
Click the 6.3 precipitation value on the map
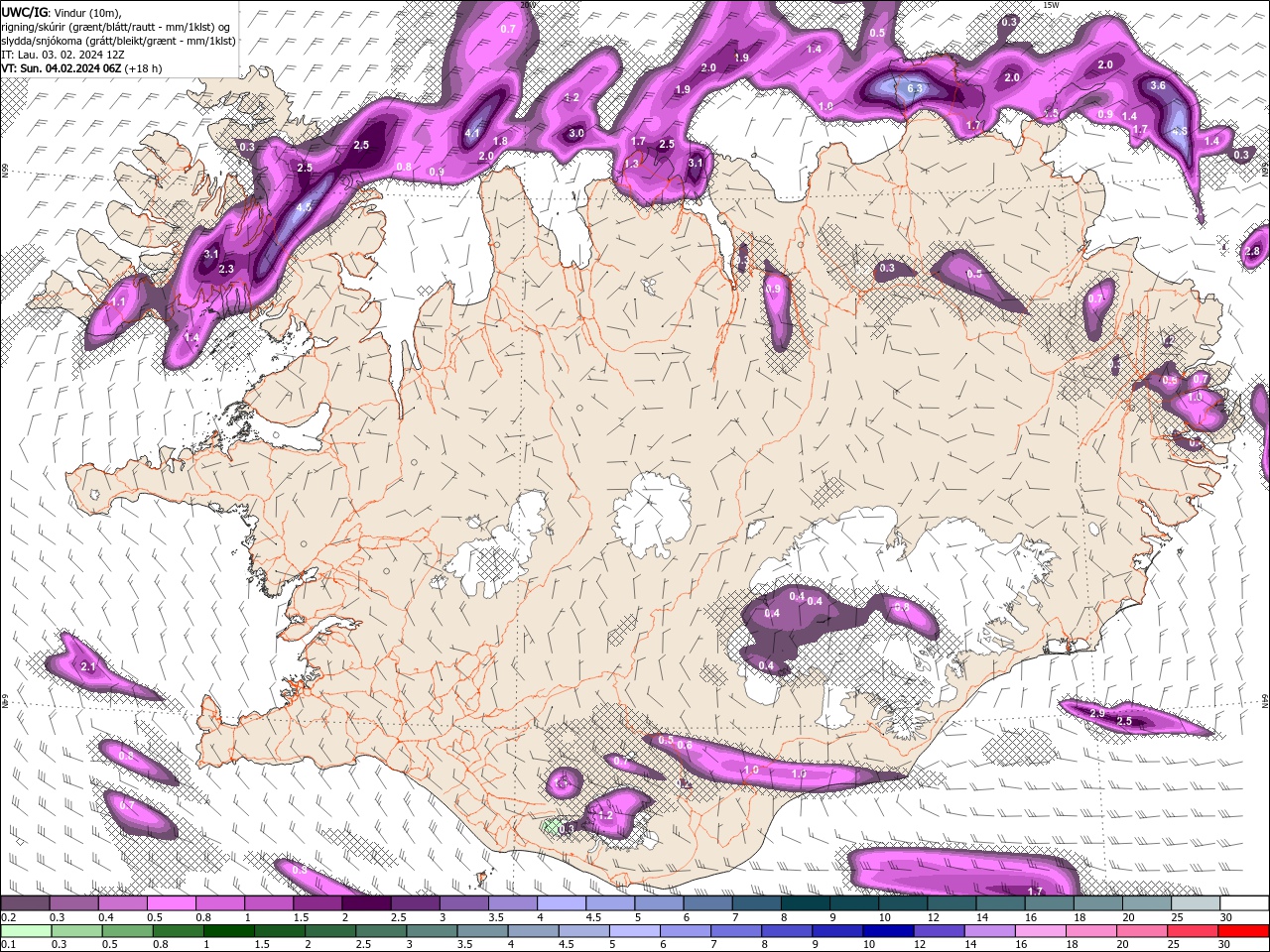(x=915, y=88)
